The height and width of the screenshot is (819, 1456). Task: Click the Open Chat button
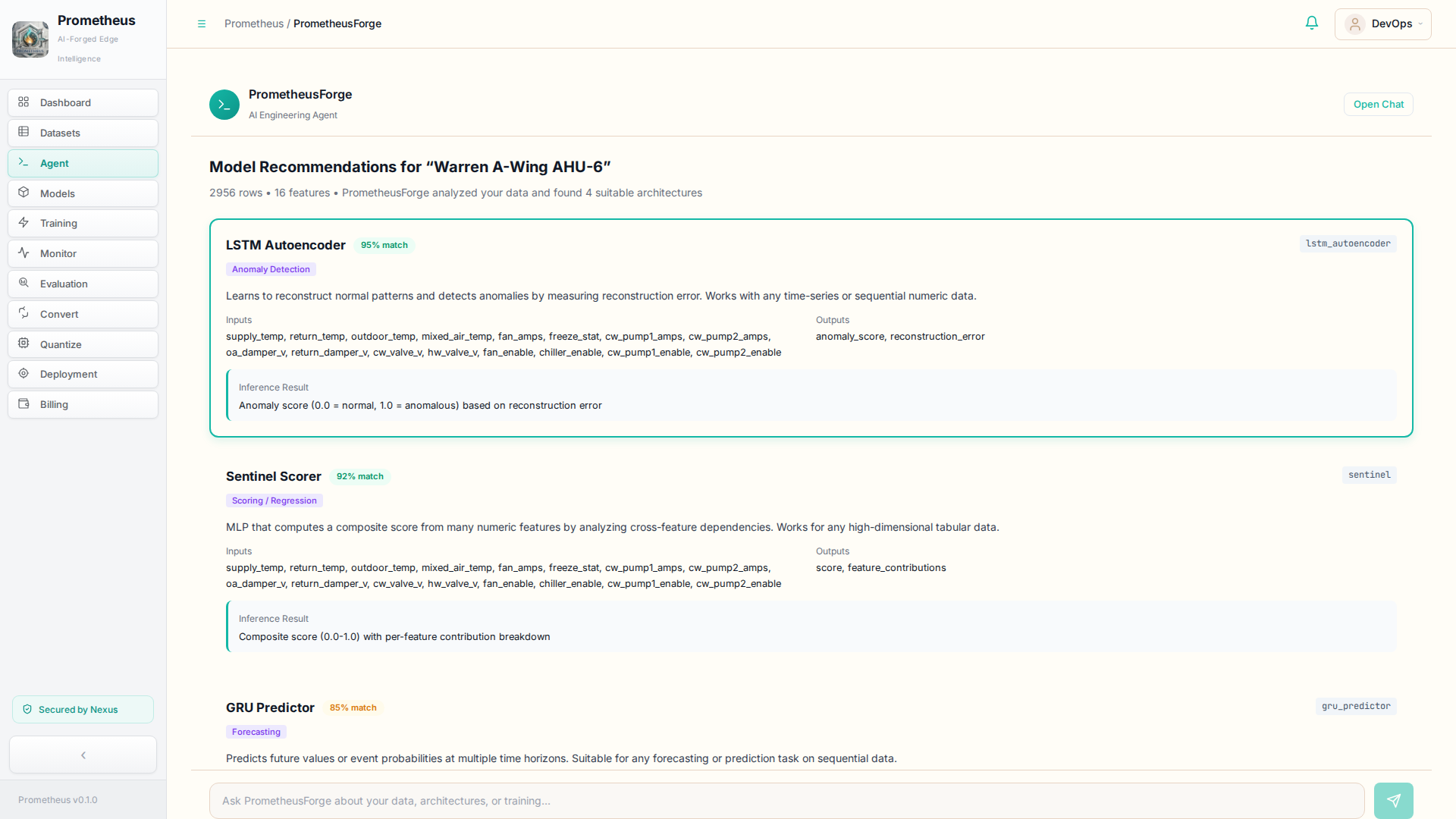pyautogui.click(x=1378, y=104)
